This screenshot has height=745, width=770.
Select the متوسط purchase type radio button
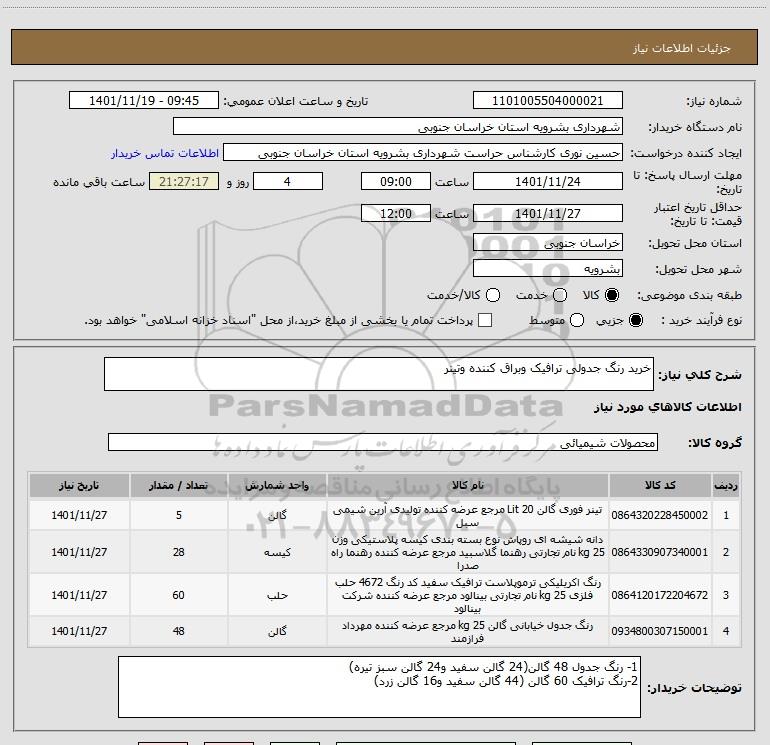tap(577, 320)
